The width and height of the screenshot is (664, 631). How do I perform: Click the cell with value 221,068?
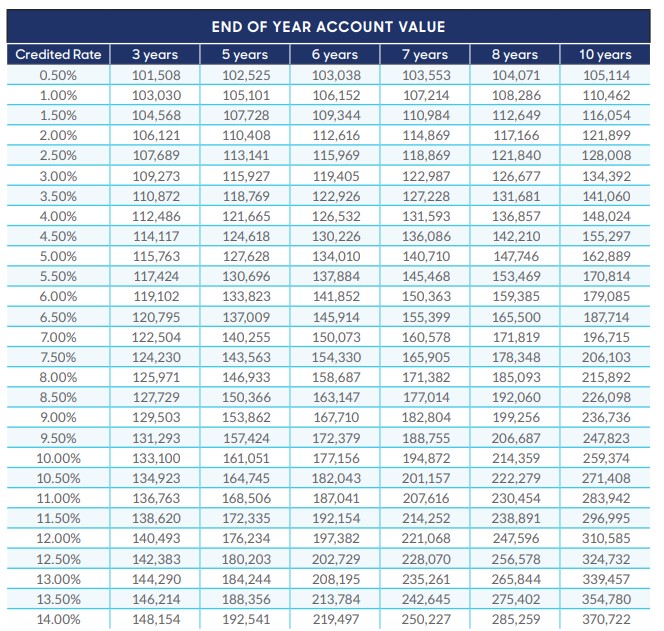[425, 539]
